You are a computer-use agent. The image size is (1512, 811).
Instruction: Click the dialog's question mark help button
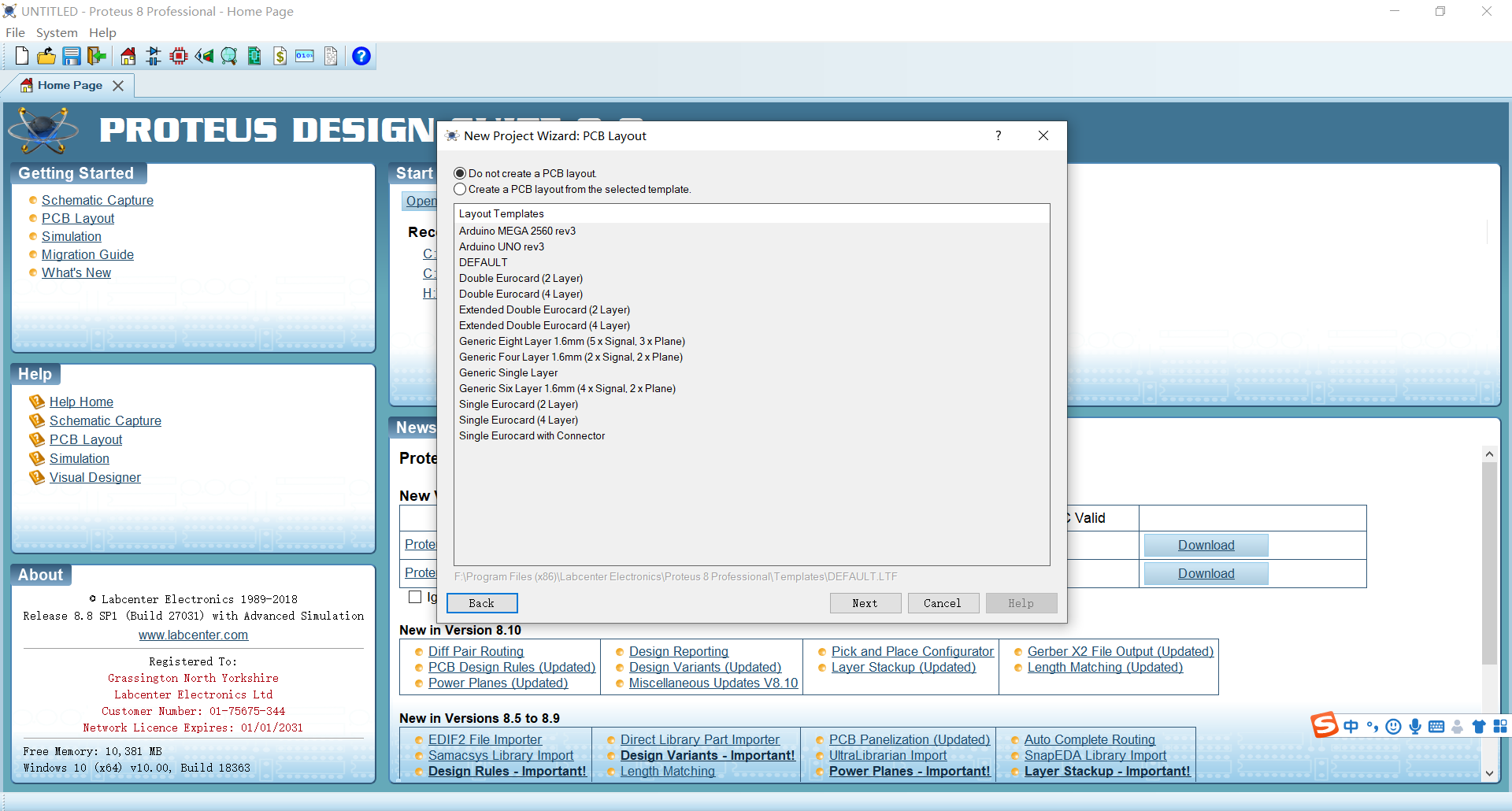999,135
